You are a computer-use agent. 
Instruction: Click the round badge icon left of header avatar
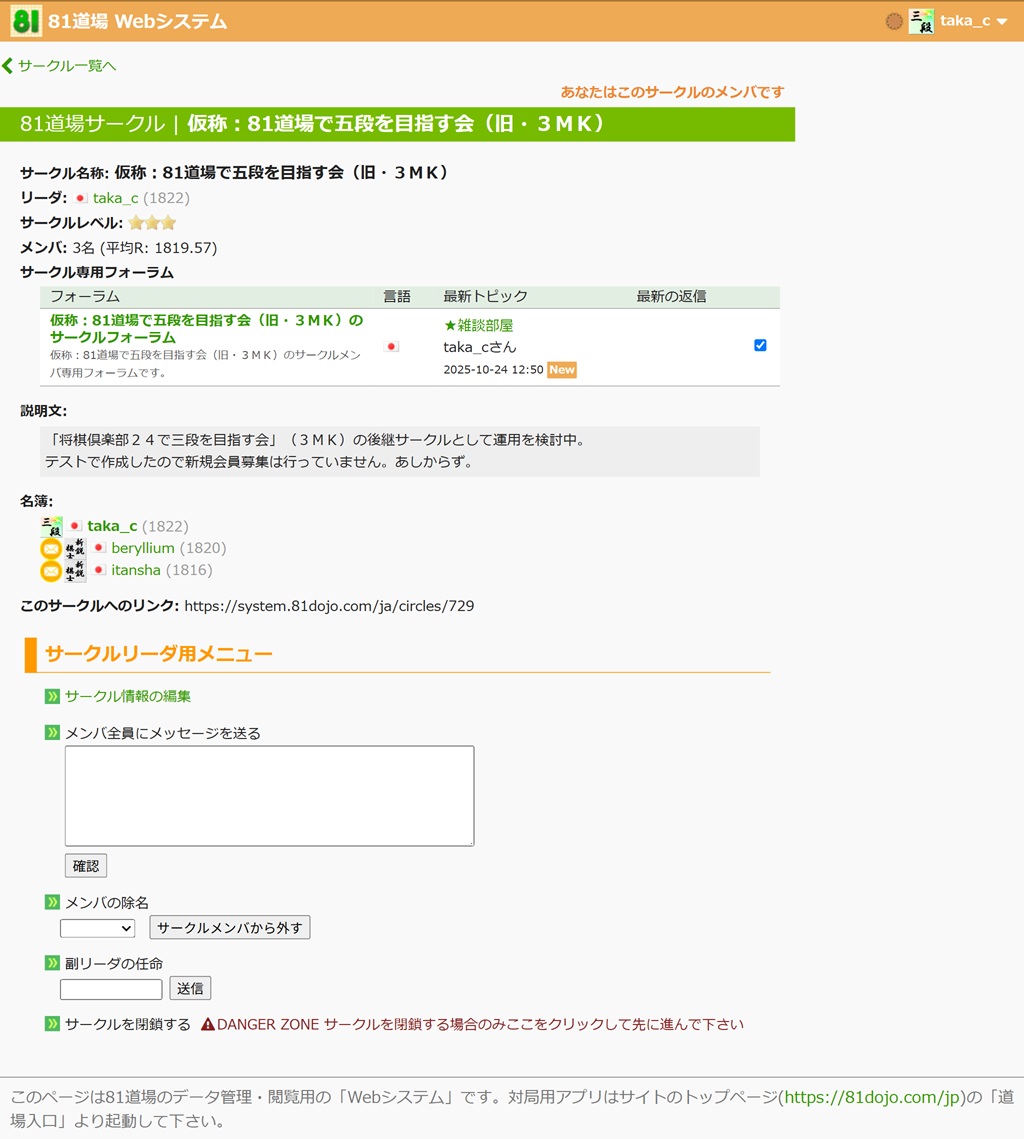894,21
